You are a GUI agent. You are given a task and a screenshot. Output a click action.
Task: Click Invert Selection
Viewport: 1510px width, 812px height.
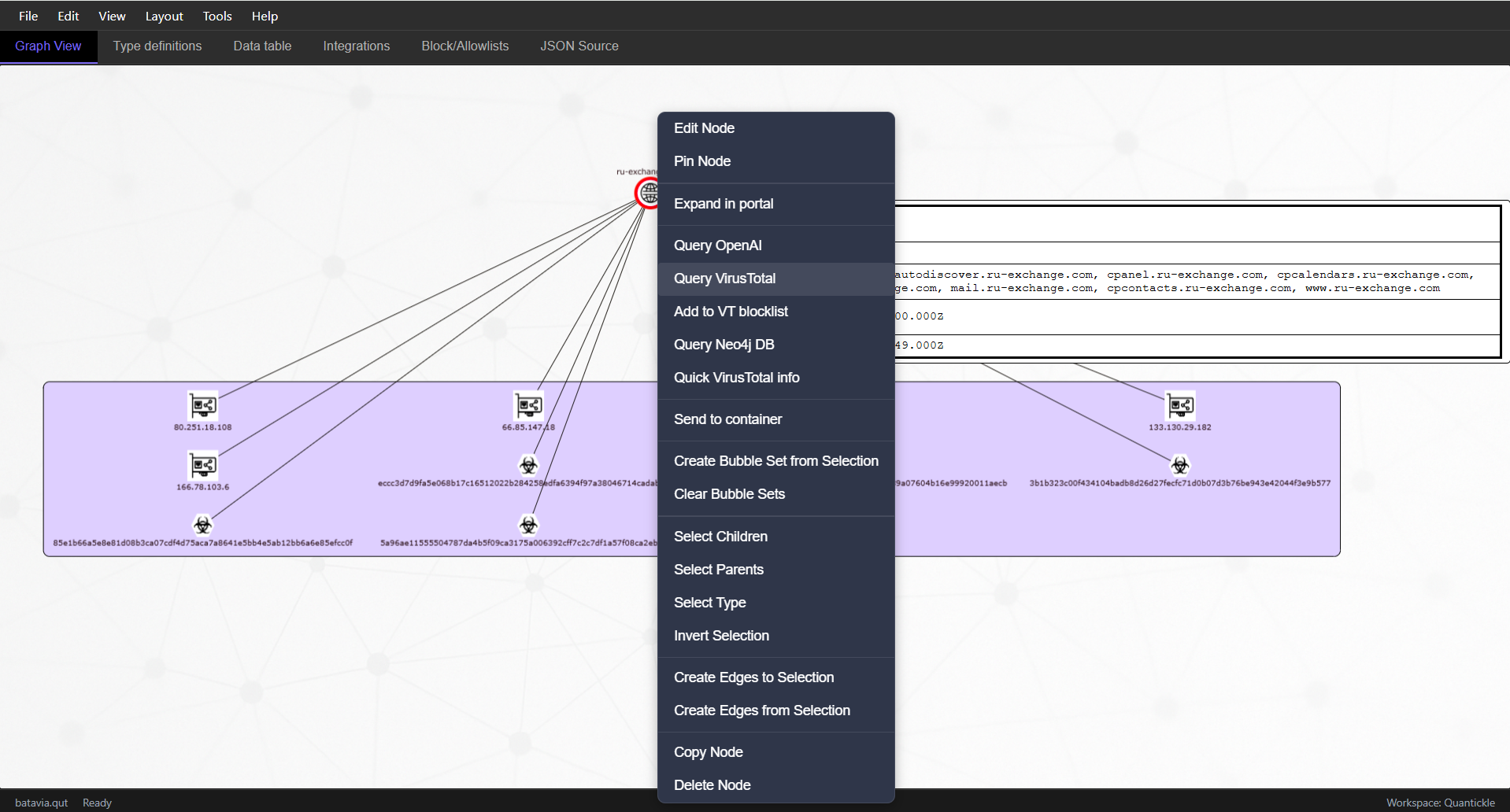click(x=776, y=636)
